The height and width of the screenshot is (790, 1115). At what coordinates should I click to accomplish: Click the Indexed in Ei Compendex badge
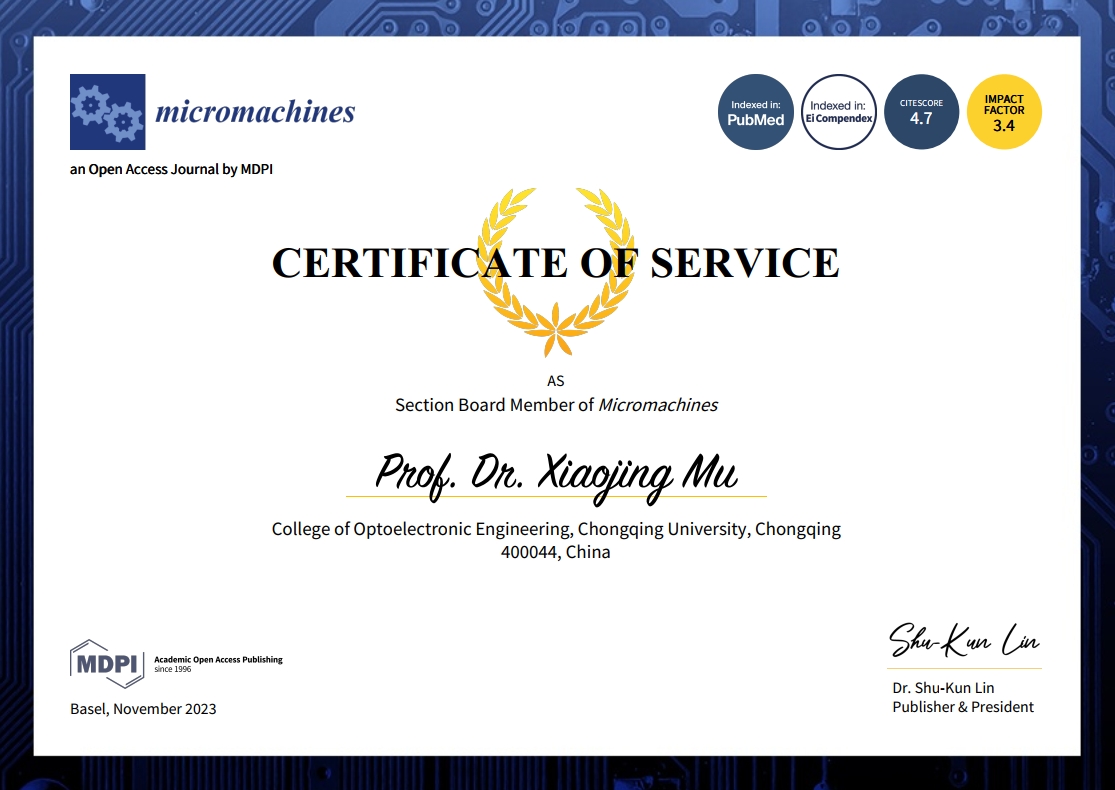[x=838, y=112]
